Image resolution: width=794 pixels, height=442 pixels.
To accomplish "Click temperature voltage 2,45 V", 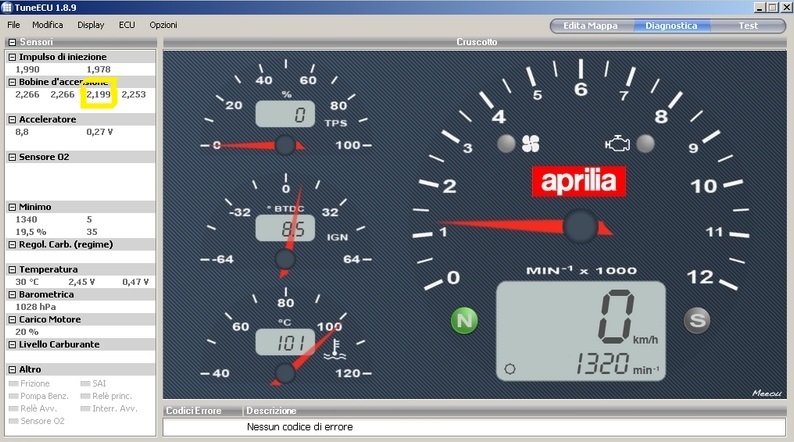I will pos(82,282).
